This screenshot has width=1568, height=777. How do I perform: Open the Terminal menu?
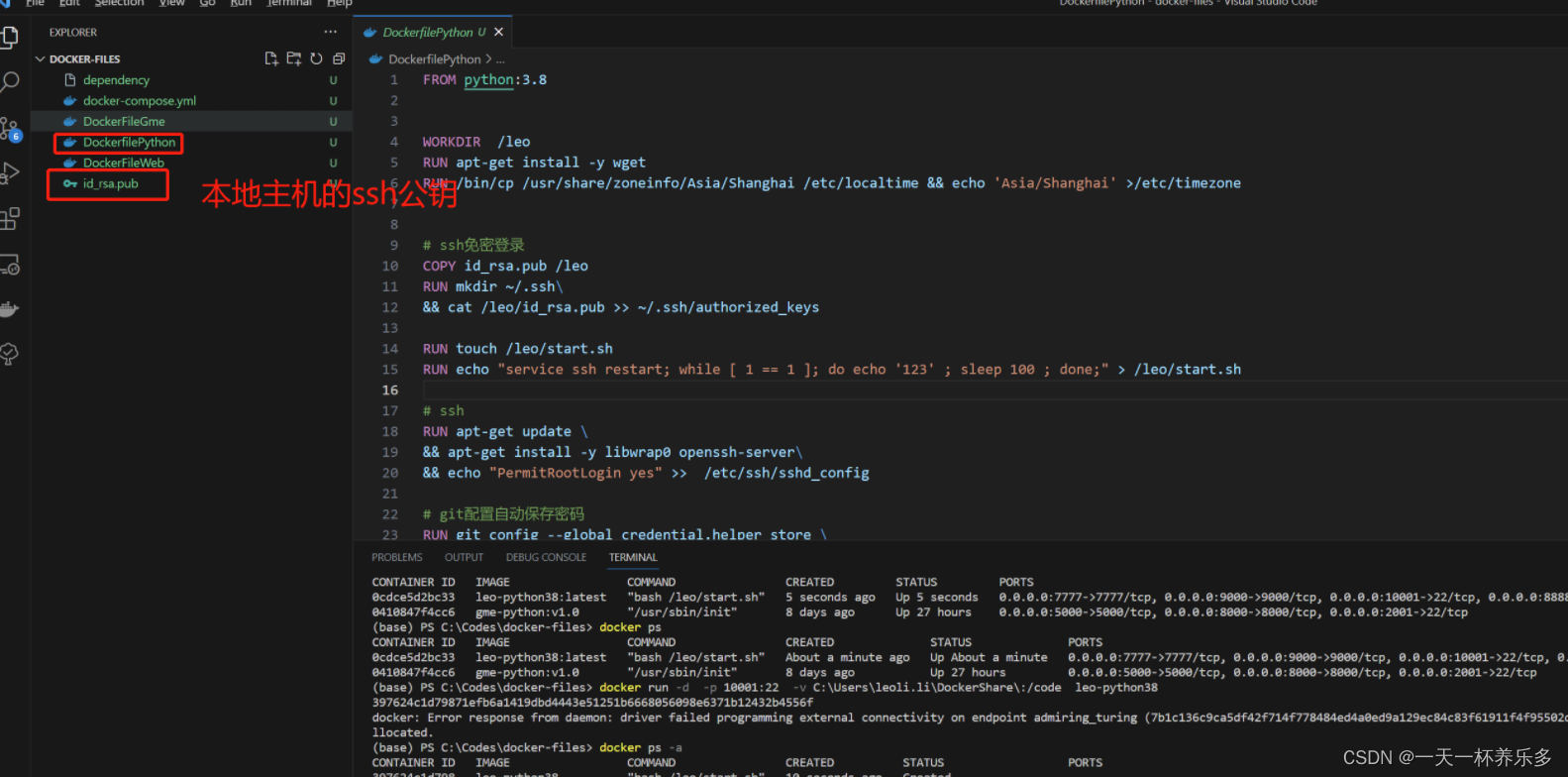pos(289,3)
